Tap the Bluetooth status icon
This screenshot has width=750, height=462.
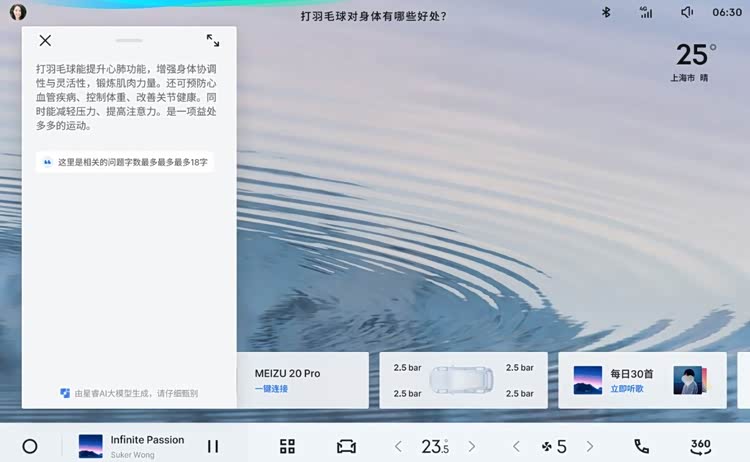(605, 13)
